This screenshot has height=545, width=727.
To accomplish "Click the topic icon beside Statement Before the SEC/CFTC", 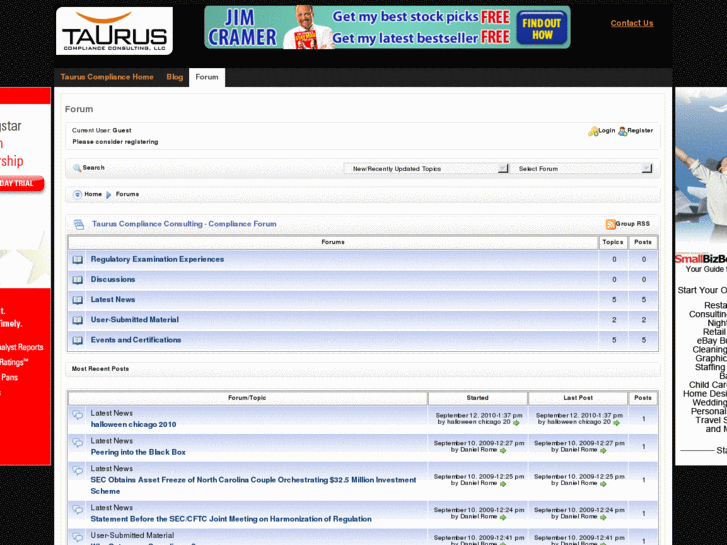I will (77, 509).
